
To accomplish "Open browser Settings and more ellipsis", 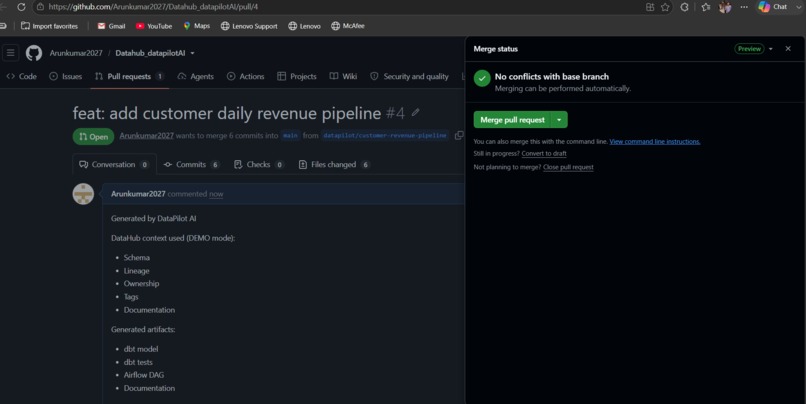I will pyautogui.click(x=744, y=7).
